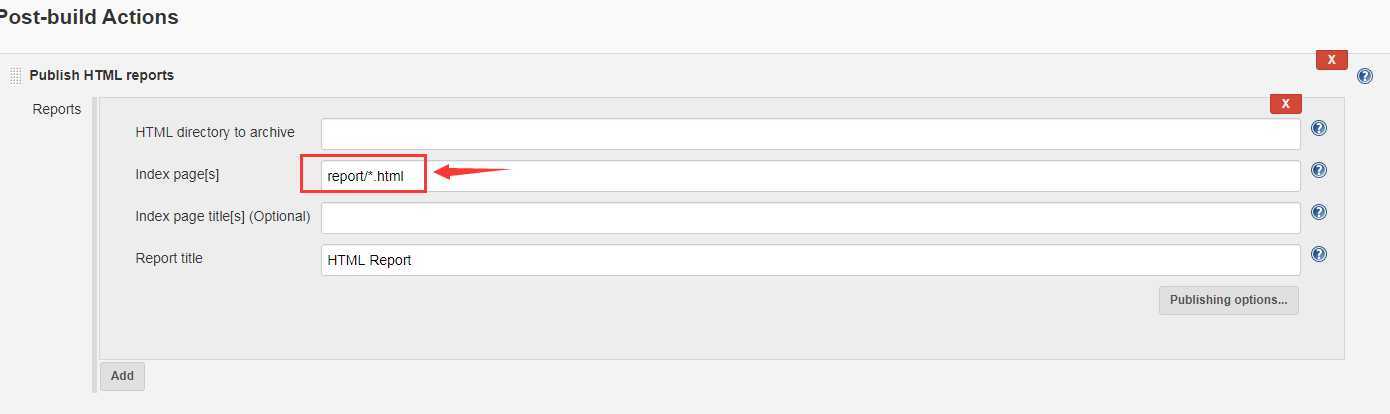1390x414 pixels.
Task: Click the HTML directory to archive label
Action: point(215,132)
